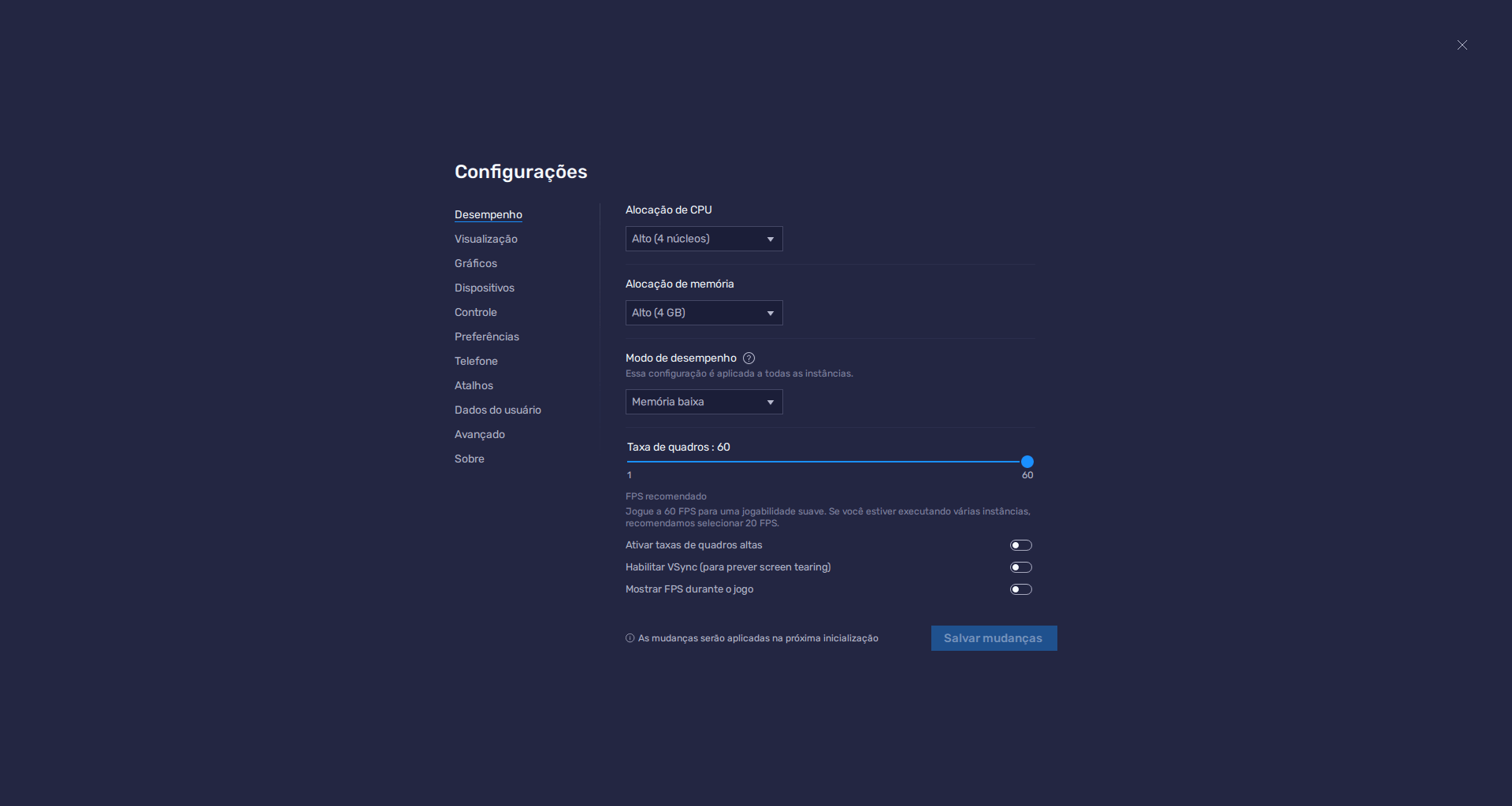The width and height of the screenshot is (1512, 806).
Task: Click the Configurações title
Action: click(521, 172)
